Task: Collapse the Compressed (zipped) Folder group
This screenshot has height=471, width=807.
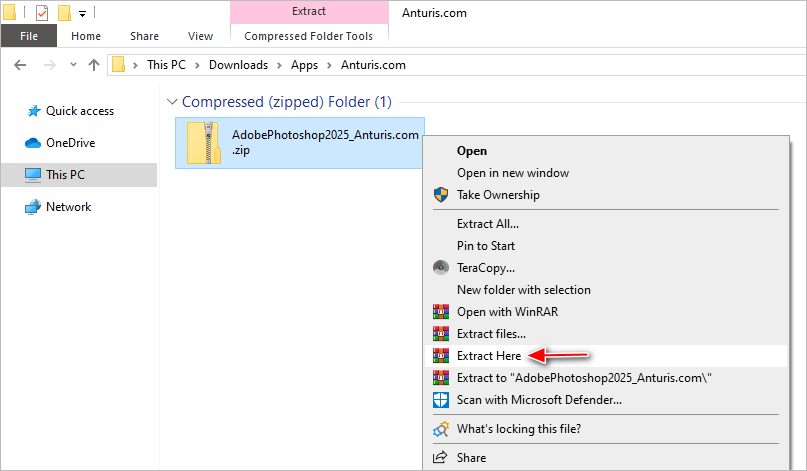Action: (173, 102)
